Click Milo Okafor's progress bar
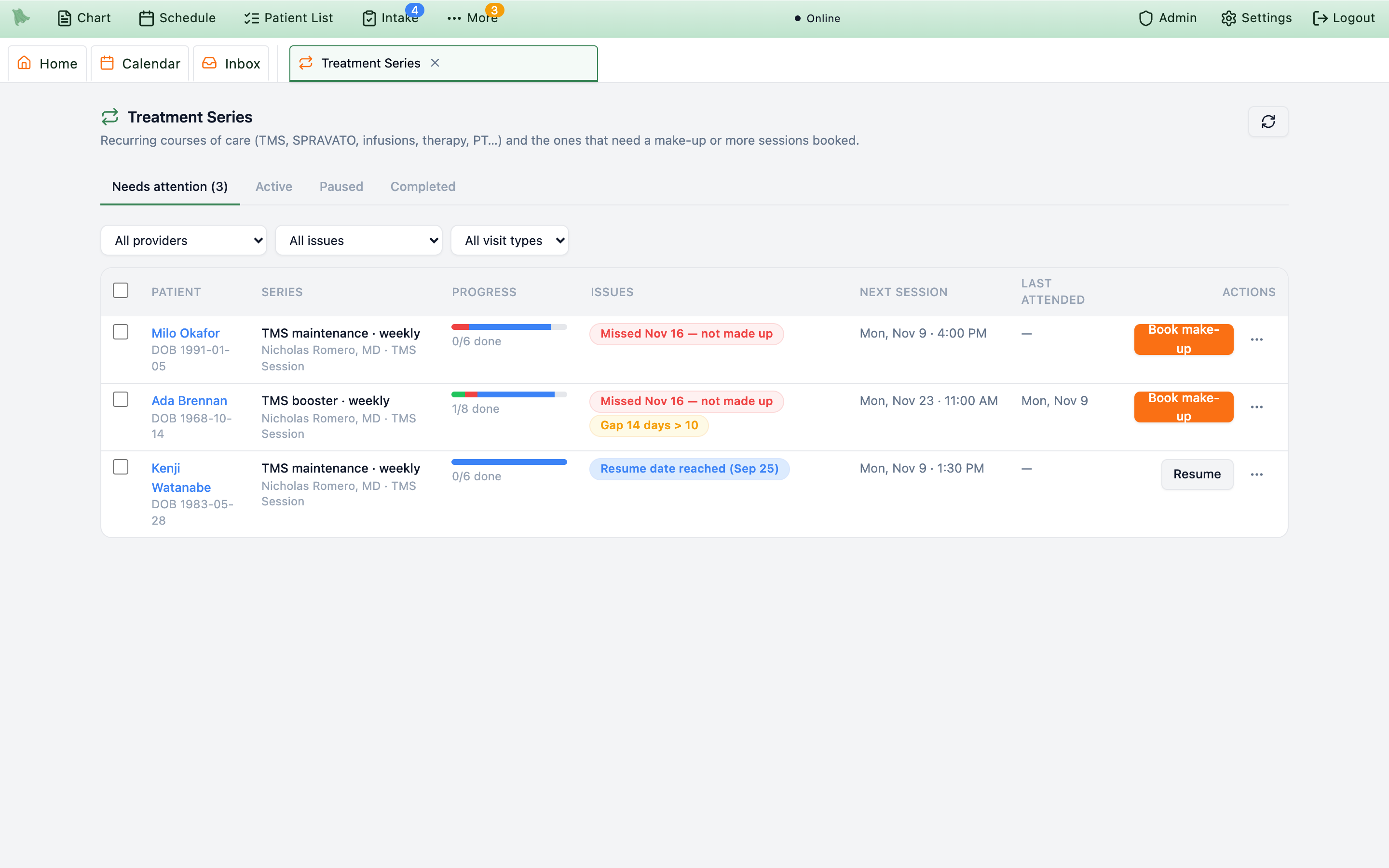The image size is (1389, 868). coord(509,327)
